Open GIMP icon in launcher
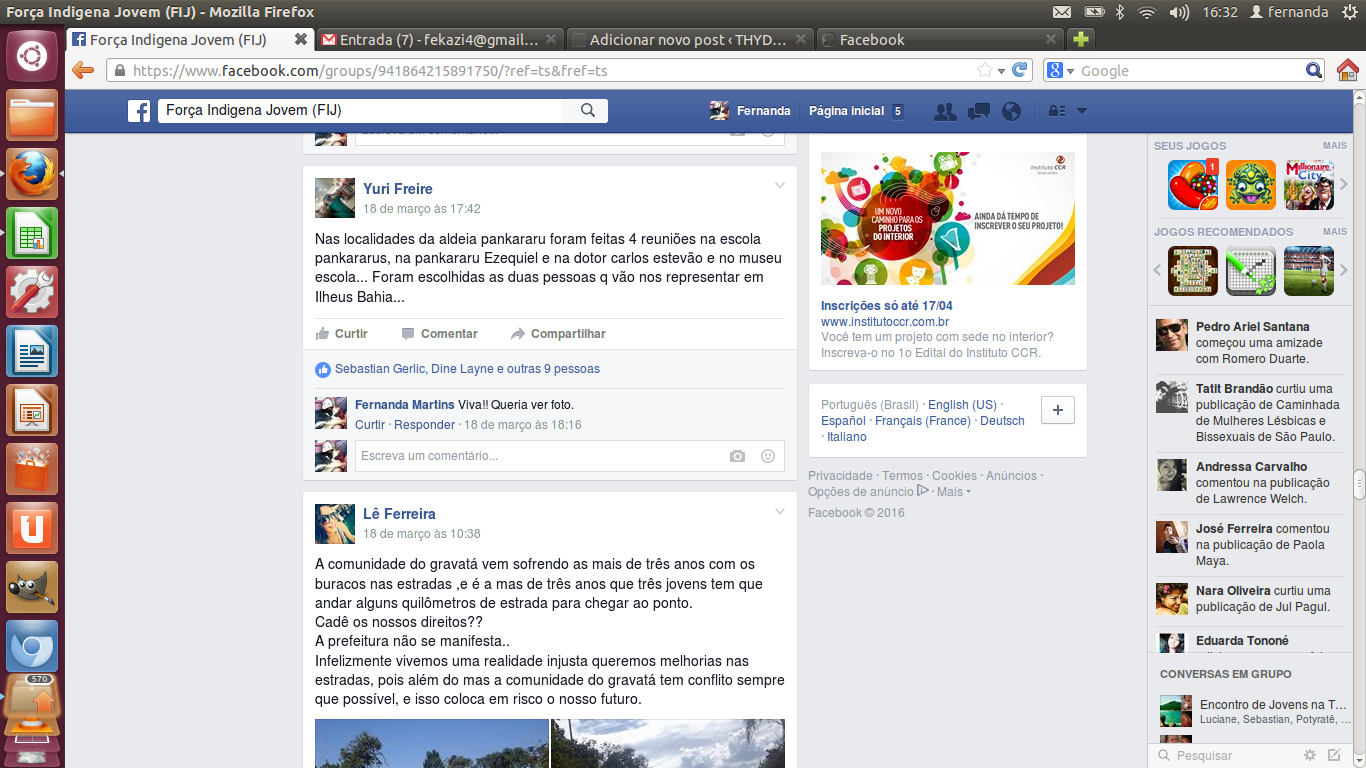Screen dimensions: 1366x768 (x=32, y=587)
